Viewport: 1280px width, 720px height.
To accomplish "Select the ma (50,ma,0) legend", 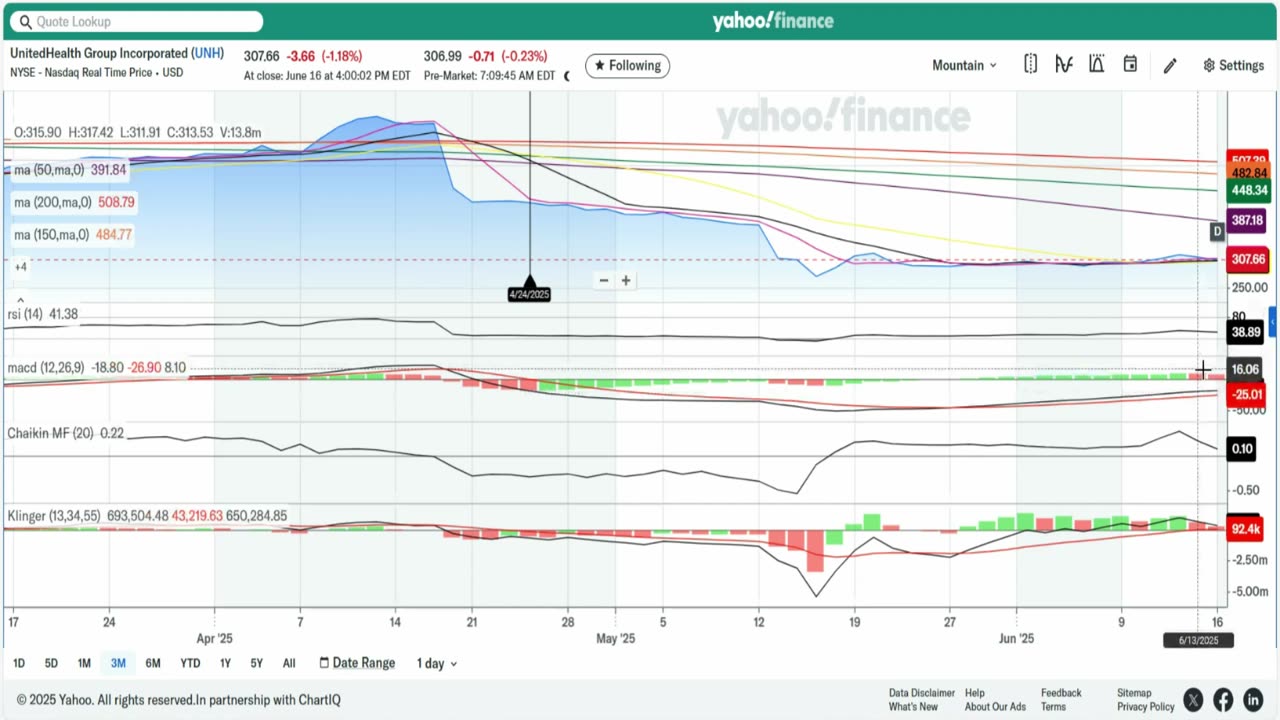I will pyautogui.click(x=70, y=170).
